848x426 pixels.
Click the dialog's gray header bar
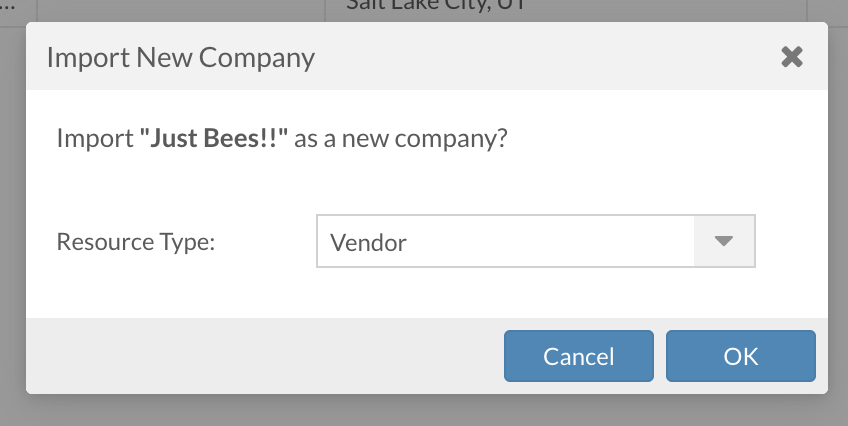[x=500, y=57]
